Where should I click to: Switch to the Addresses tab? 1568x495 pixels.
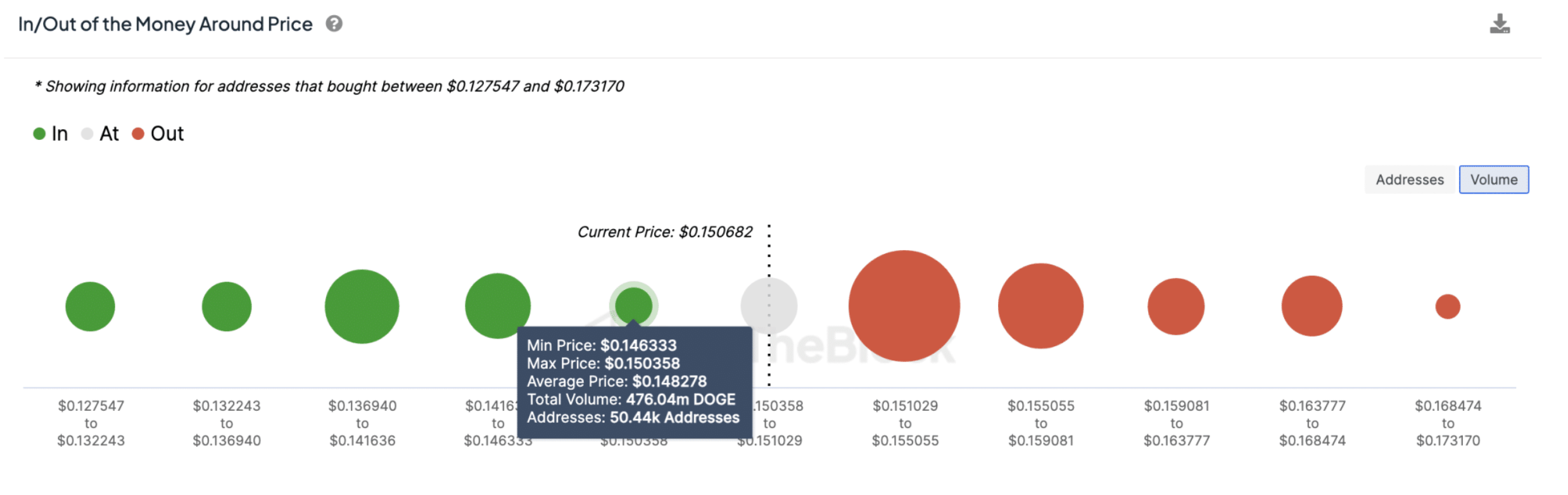pos(1410,179)
